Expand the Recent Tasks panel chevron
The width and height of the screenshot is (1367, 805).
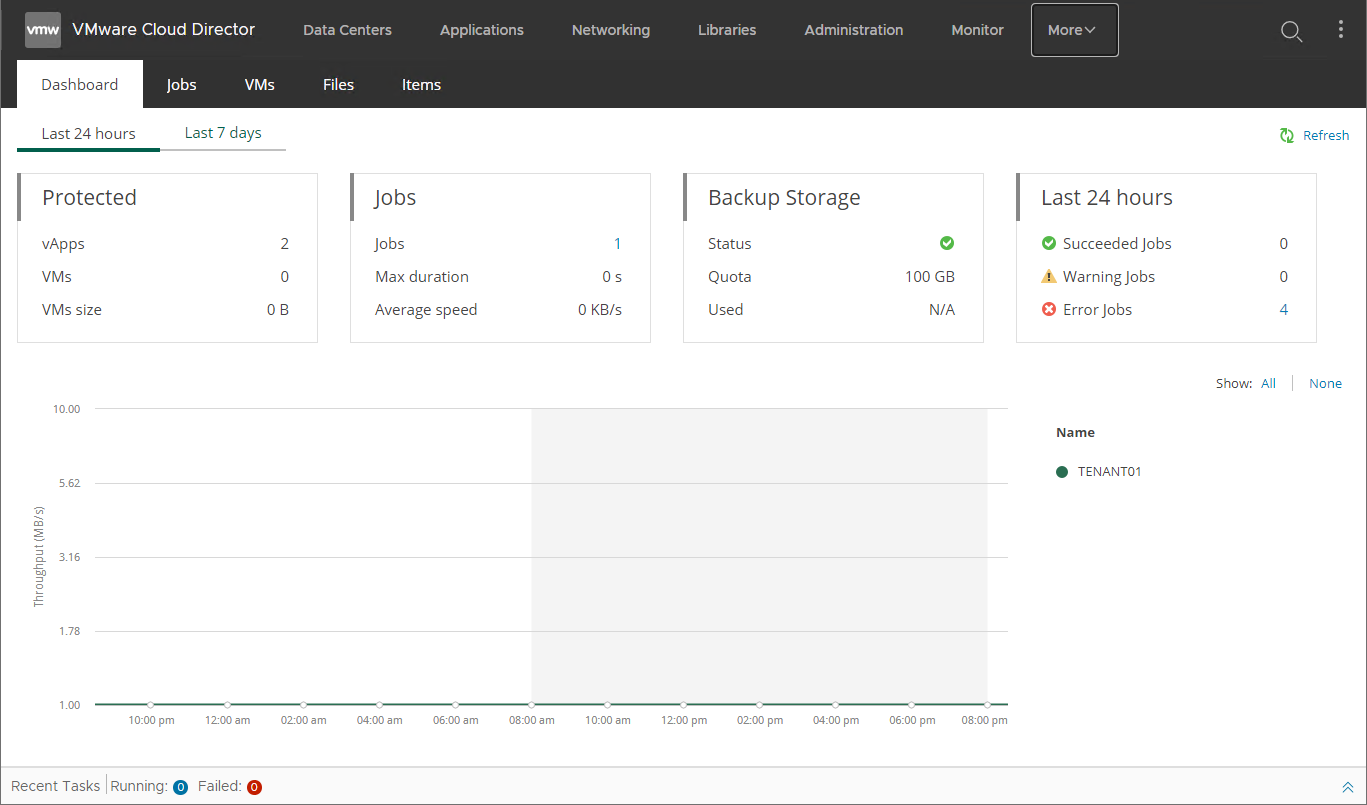pos(1347,787)
